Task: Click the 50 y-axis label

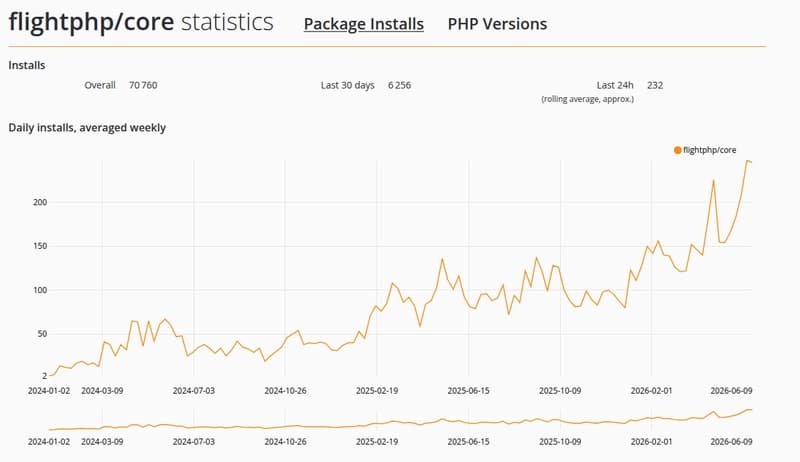Action: [42, 334]
